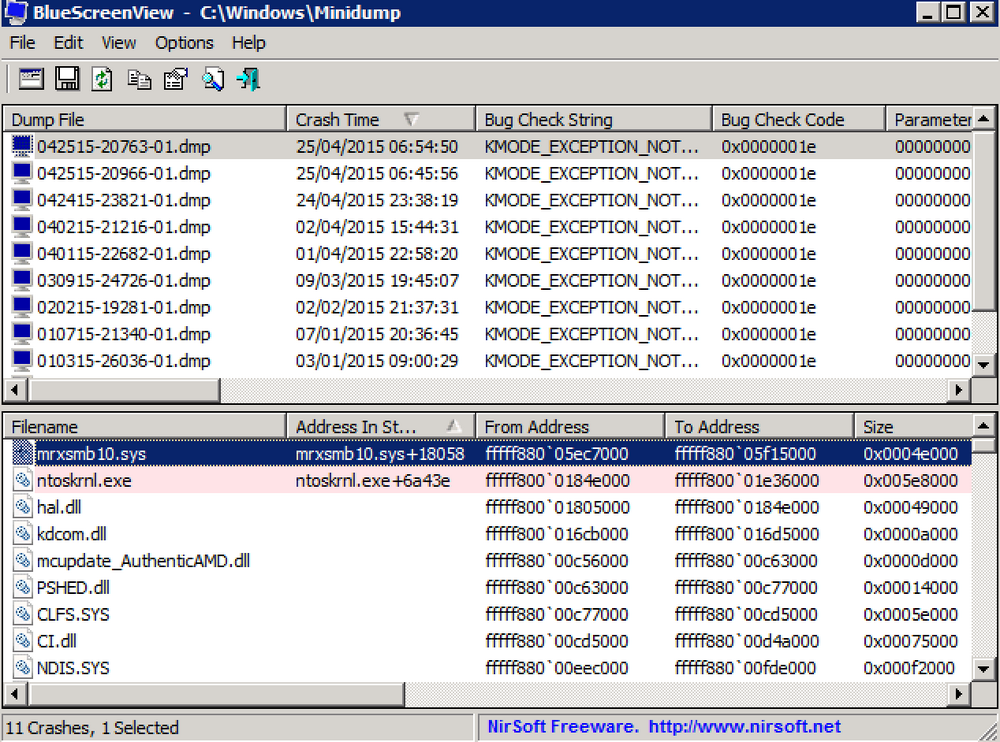1000x742 pixels.
Task: Sort by Bug Check String column
Action: point(593,119)
